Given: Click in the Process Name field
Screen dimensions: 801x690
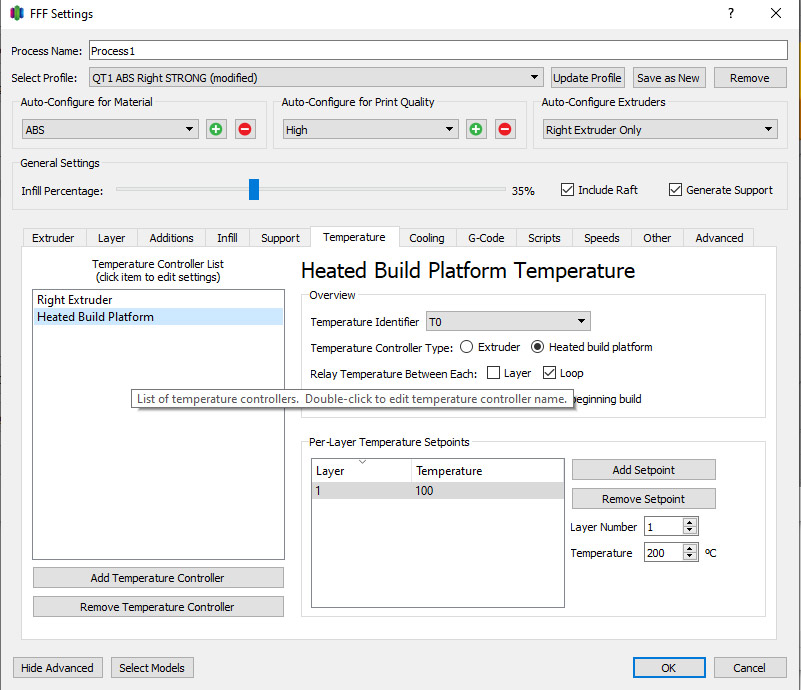Looking at the screenshot, I should tap(438, 51).
